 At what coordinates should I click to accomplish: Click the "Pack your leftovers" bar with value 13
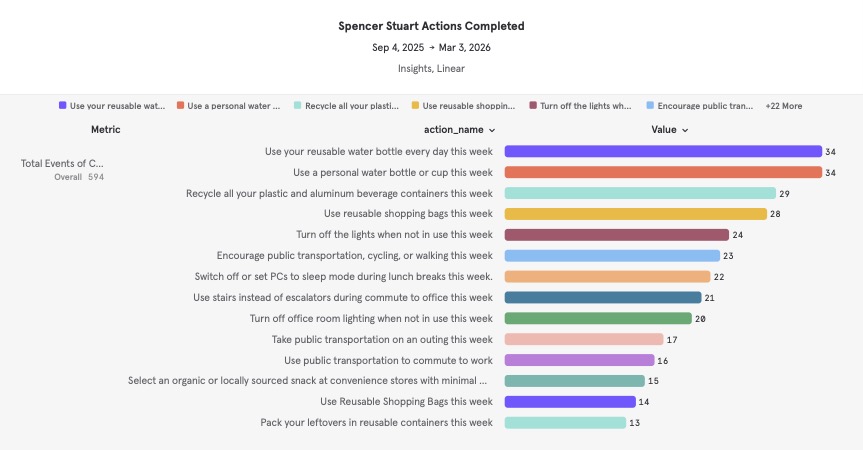555,423
